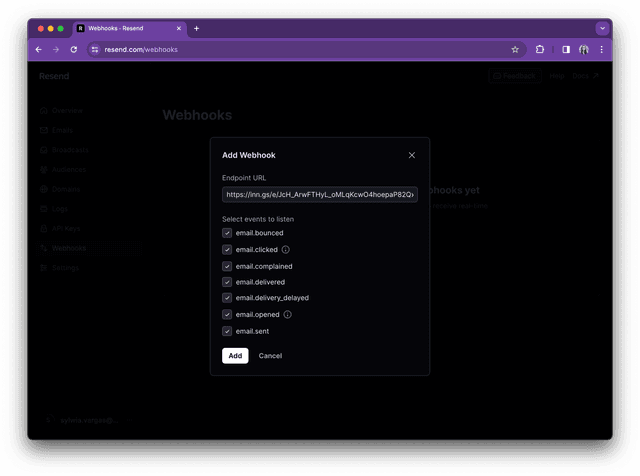Expand the tab search dropdown

coord(602,29)
